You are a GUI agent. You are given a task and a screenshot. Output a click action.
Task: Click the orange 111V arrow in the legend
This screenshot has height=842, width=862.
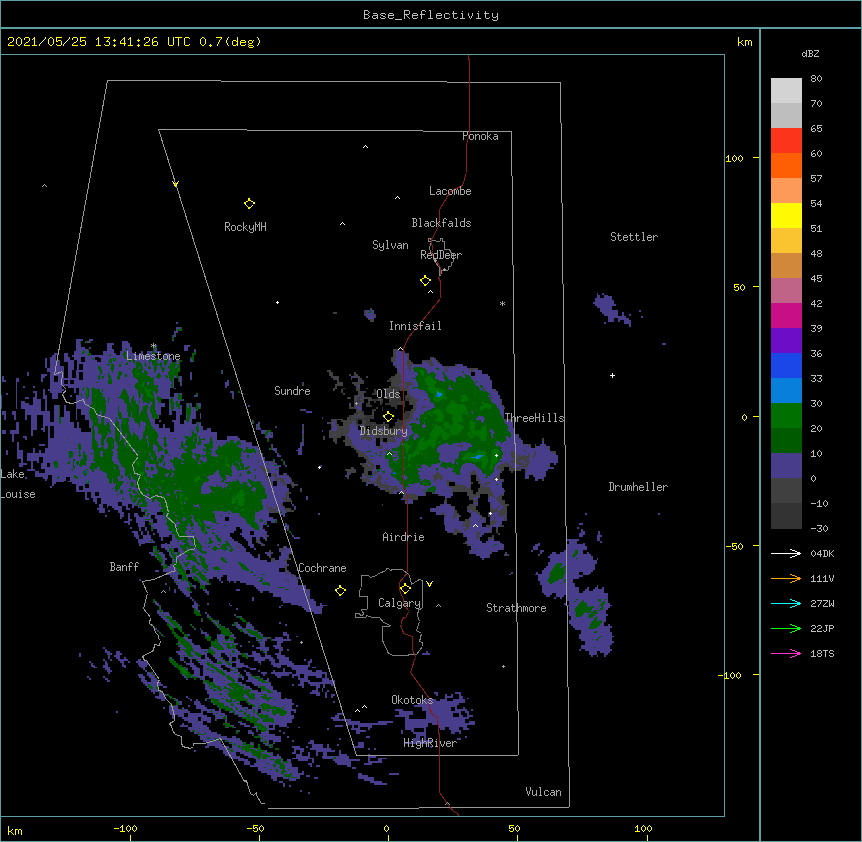coord(786,578)
